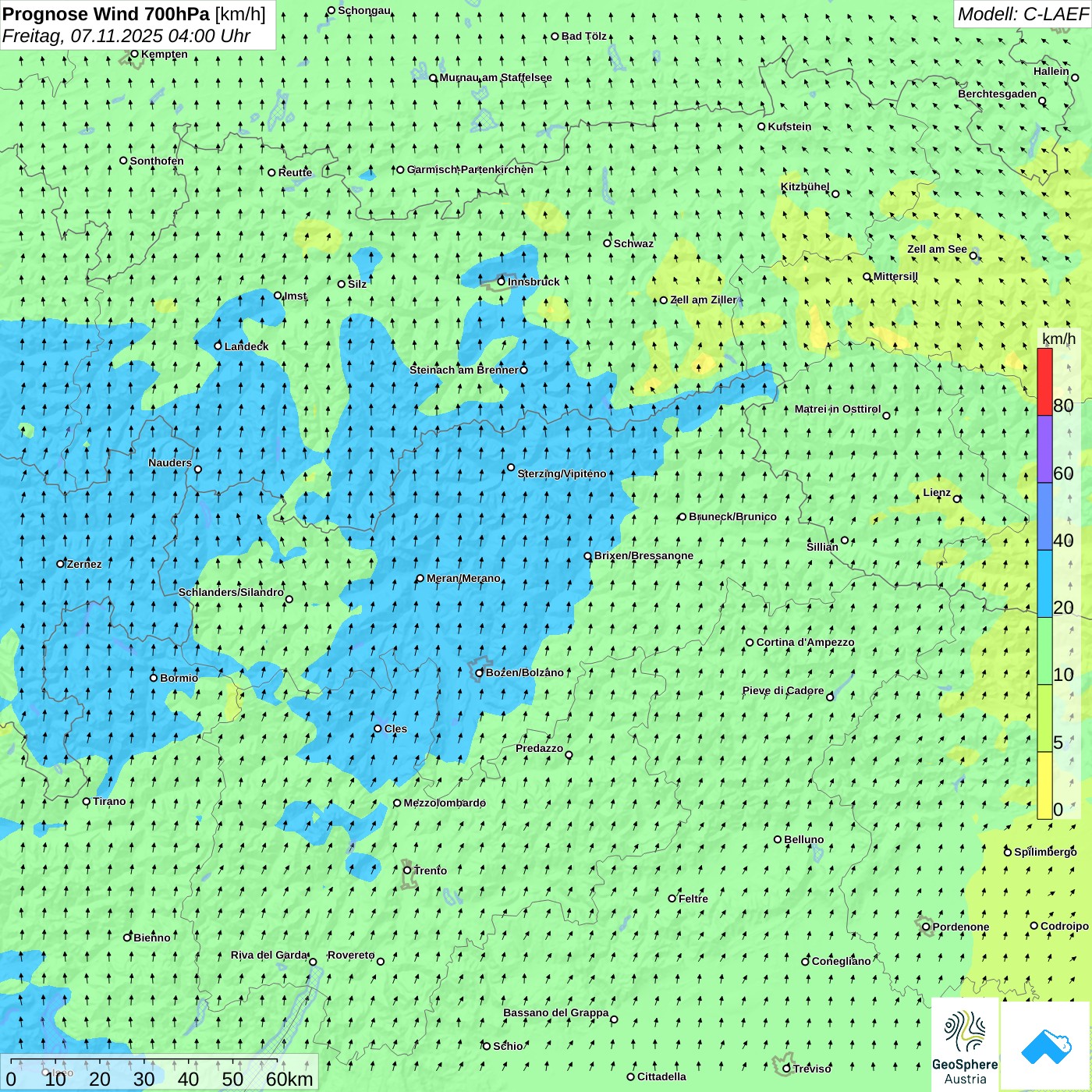Select the light blue 20–40 km/h legend swatch
The width and height of the screenshot is (1092, 1092).
(1044, 584)
